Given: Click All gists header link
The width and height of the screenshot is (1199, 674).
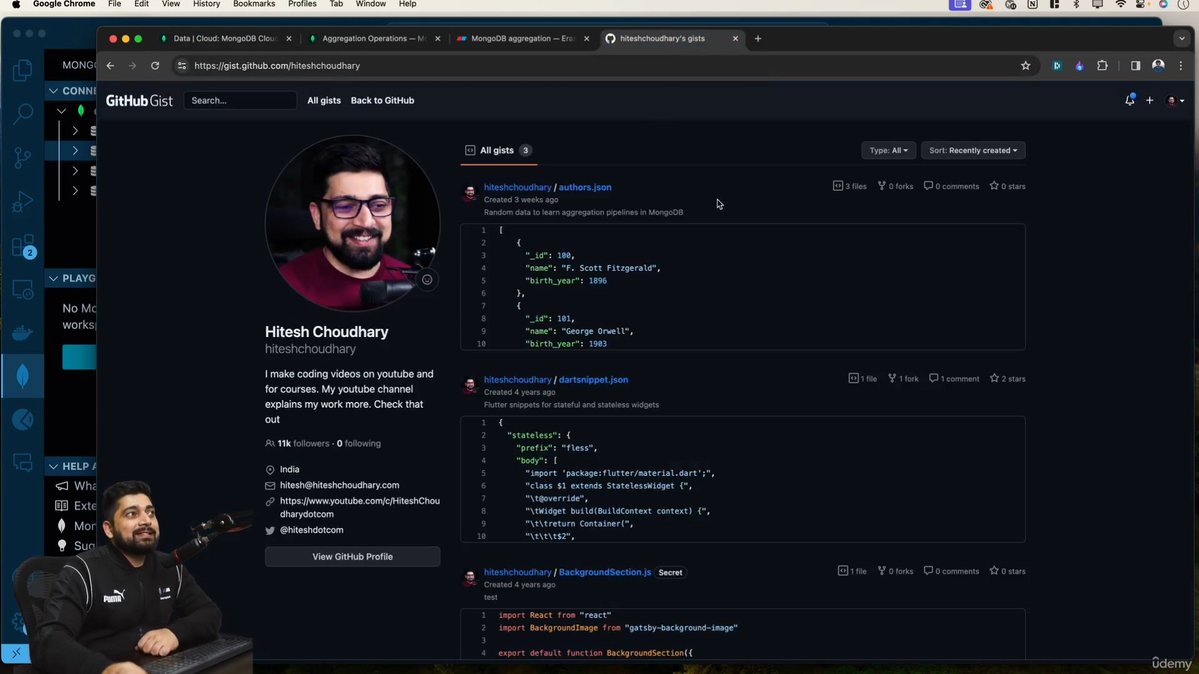Looking at the screenshot, I should [x=324, y=100].
